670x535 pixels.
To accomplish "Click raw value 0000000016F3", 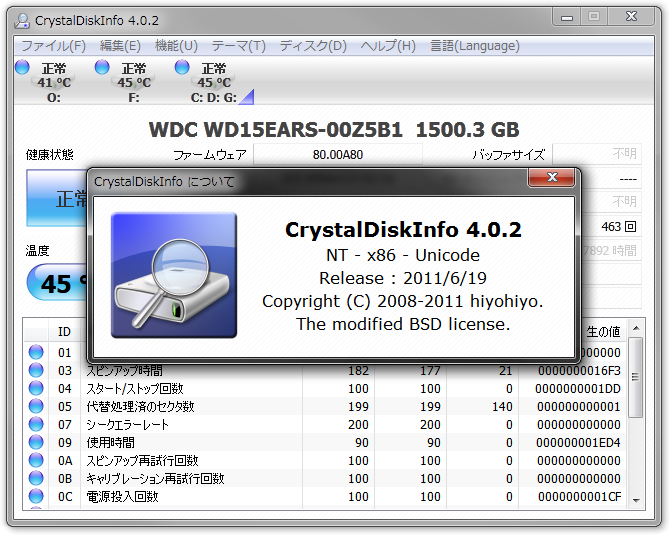I will coord(579,370).
